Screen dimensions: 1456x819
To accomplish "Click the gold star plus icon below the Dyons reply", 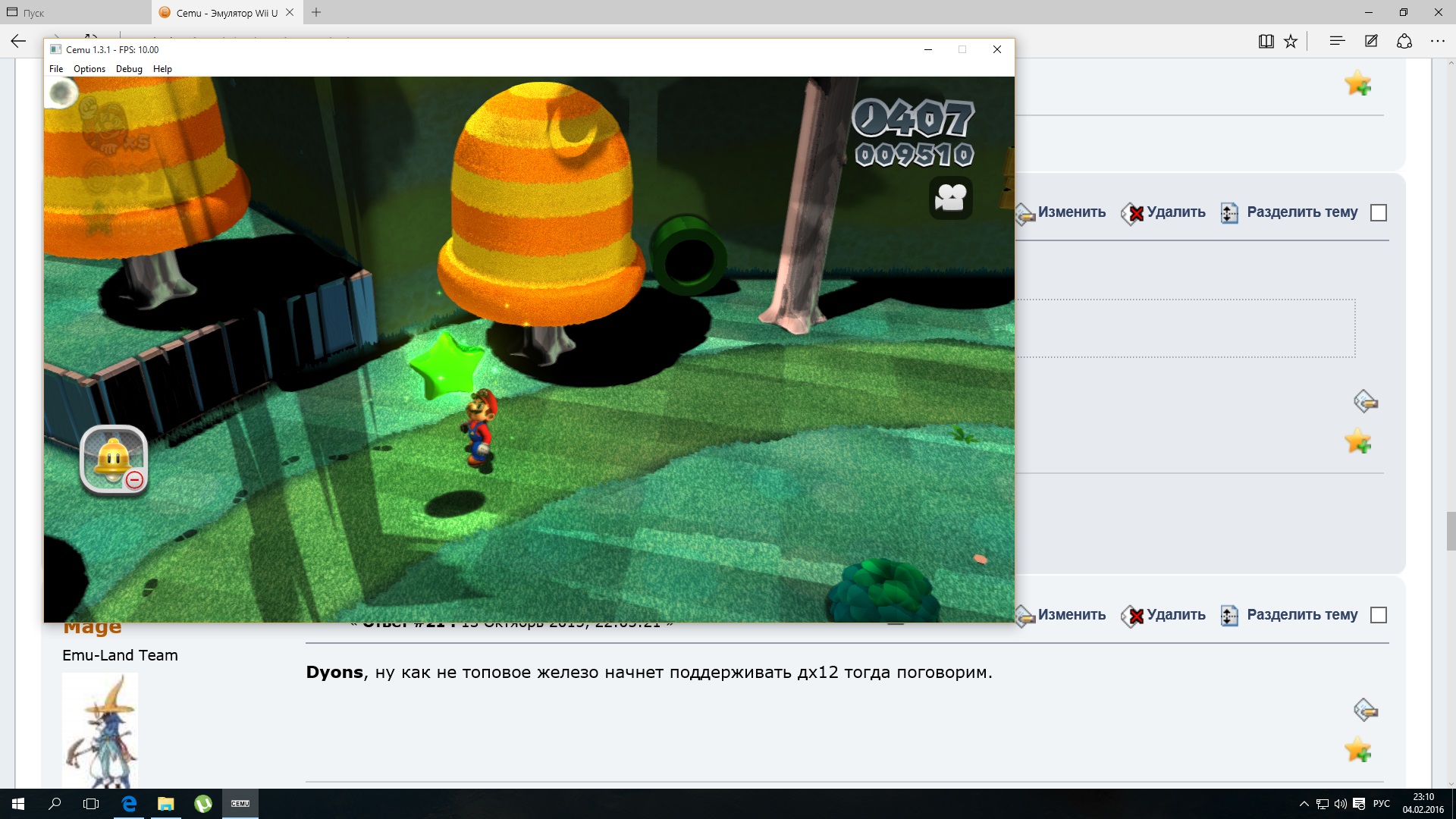I will coord(1357,750).
